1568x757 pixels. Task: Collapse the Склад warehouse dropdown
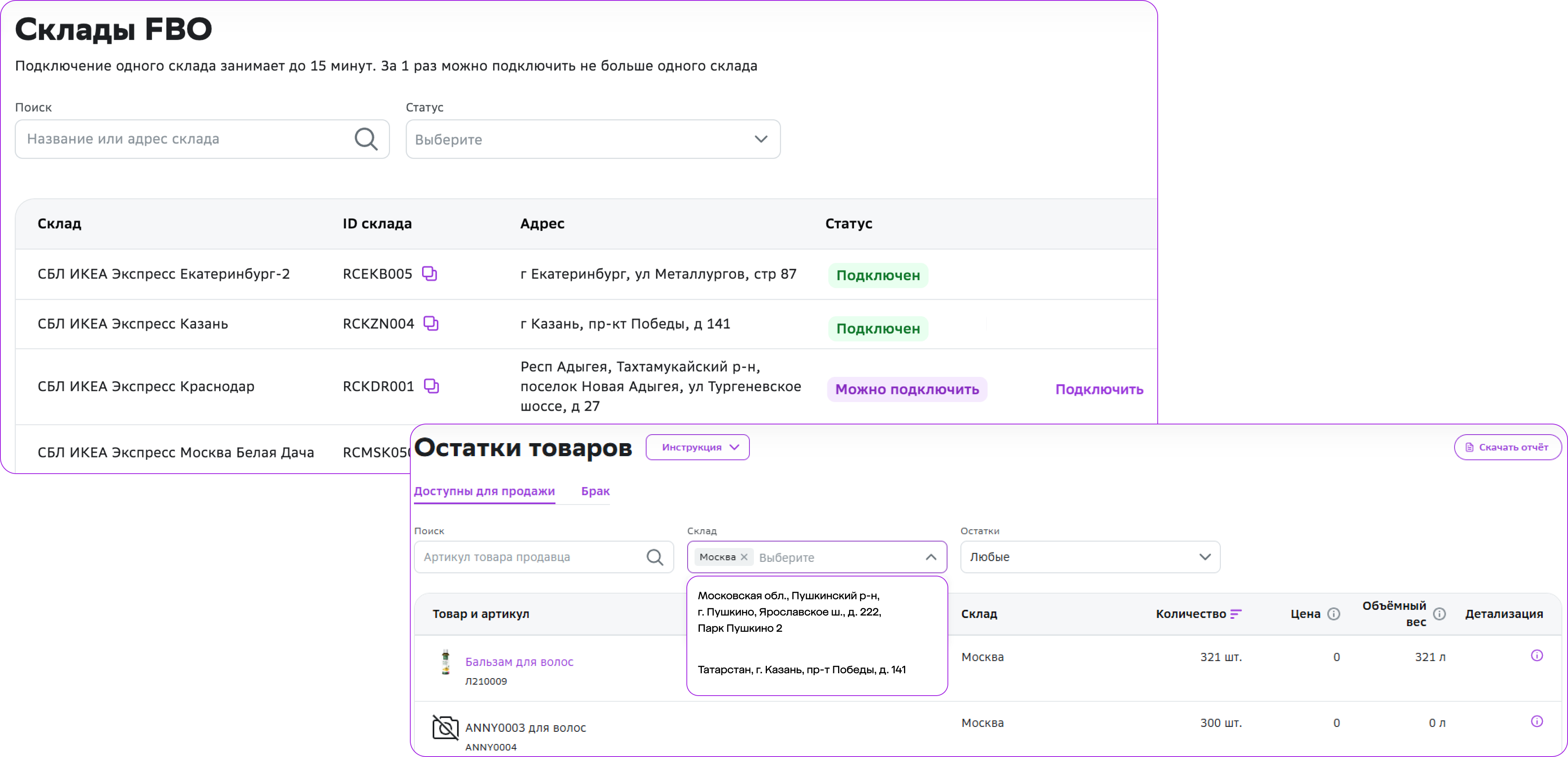coord(931,557)
